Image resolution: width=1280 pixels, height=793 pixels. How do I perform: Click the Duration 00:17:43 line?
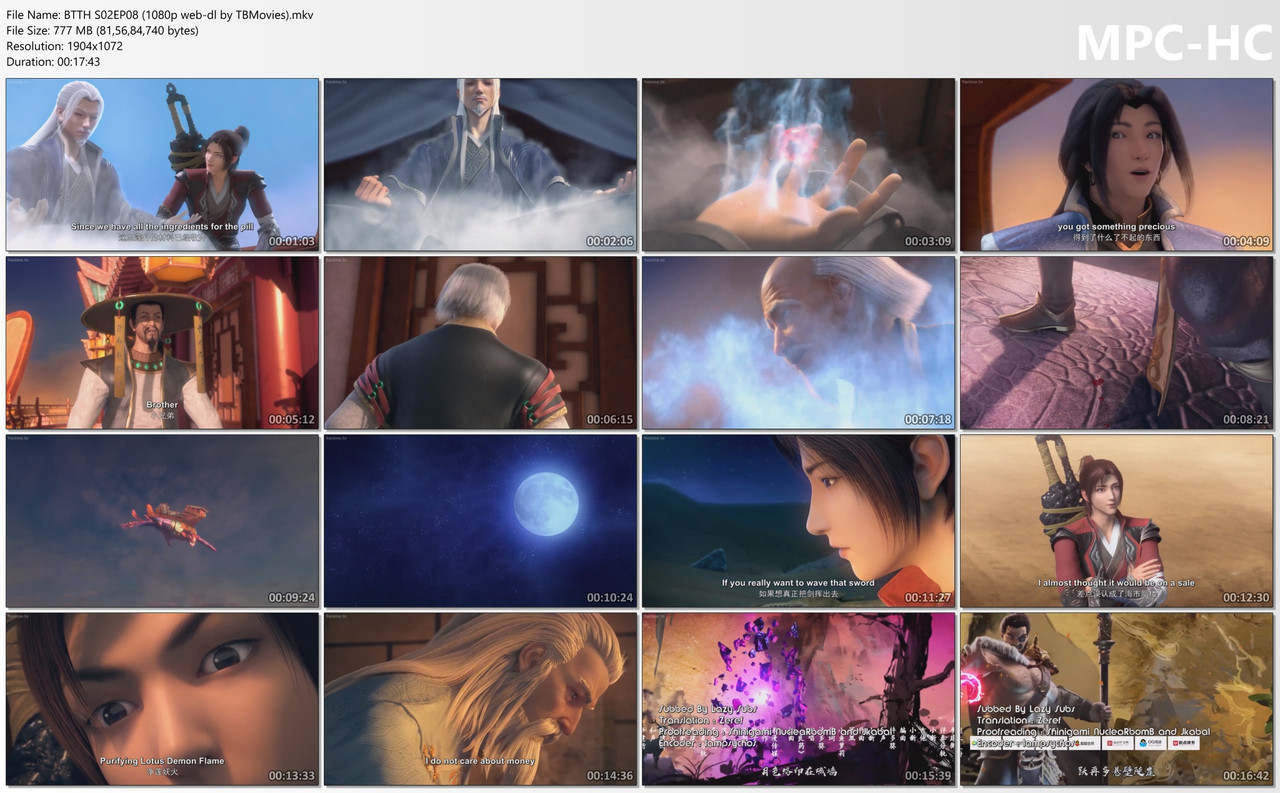53,62
